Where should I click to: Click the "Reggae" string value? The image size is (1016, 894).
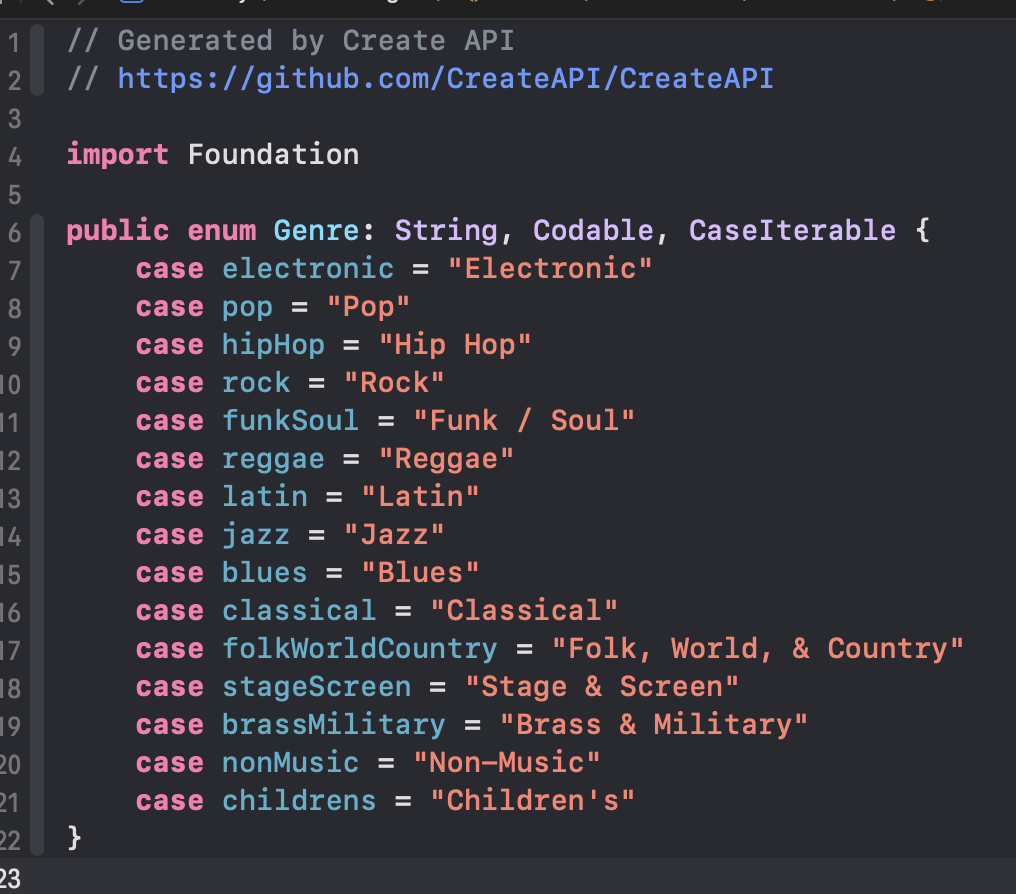(446, 459)
